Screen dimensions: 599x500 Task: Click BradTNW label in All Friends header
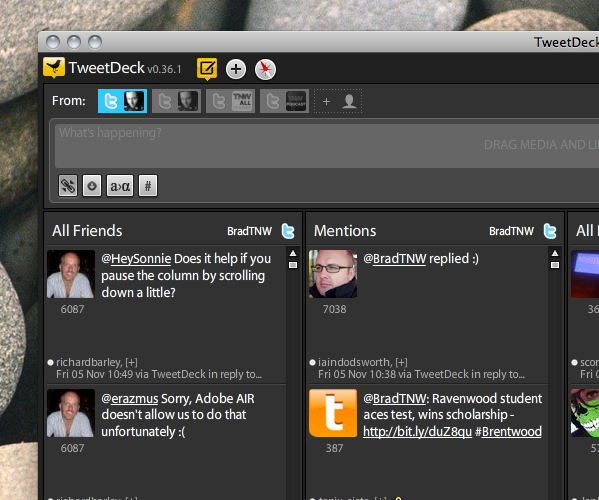249,231
